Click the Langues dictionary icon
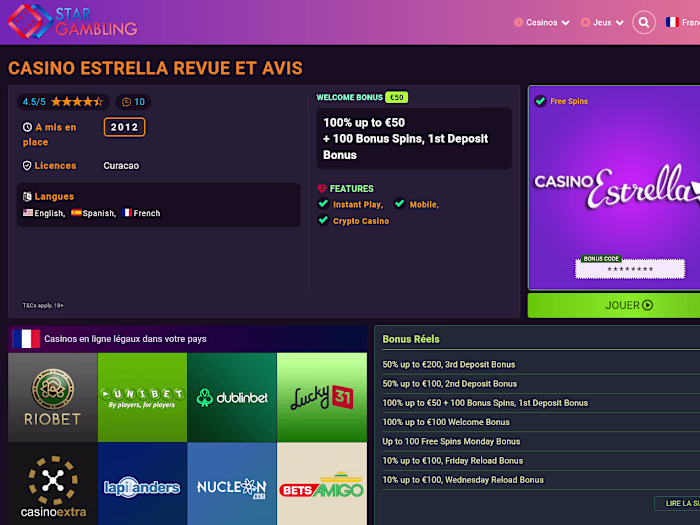This screenshot has height=525, width=700. 27,196
